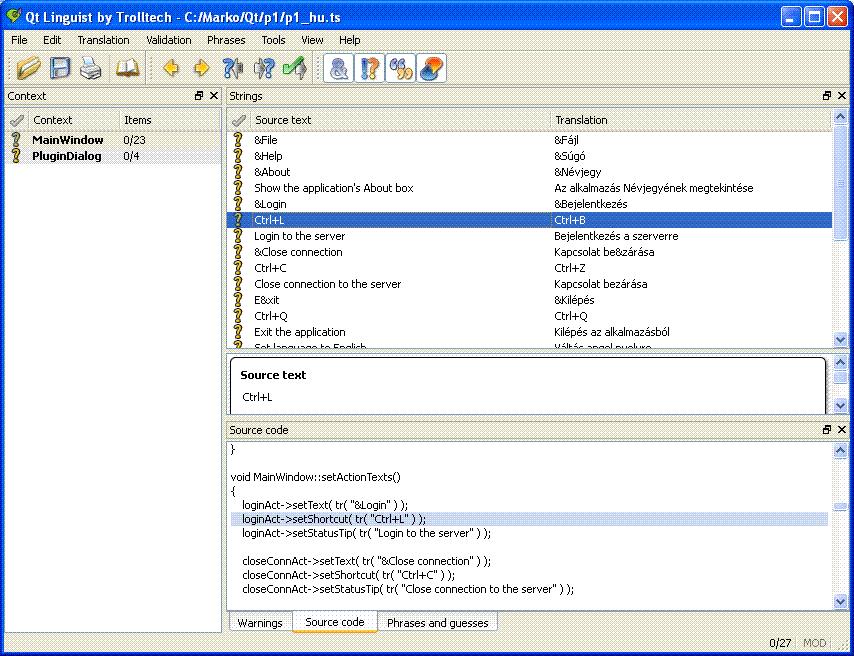The height and width of the screenshot is (656, 854).
Task: Switch to Phrases and guesses tab
Action: pyautogui.click(x=437, y=623)
